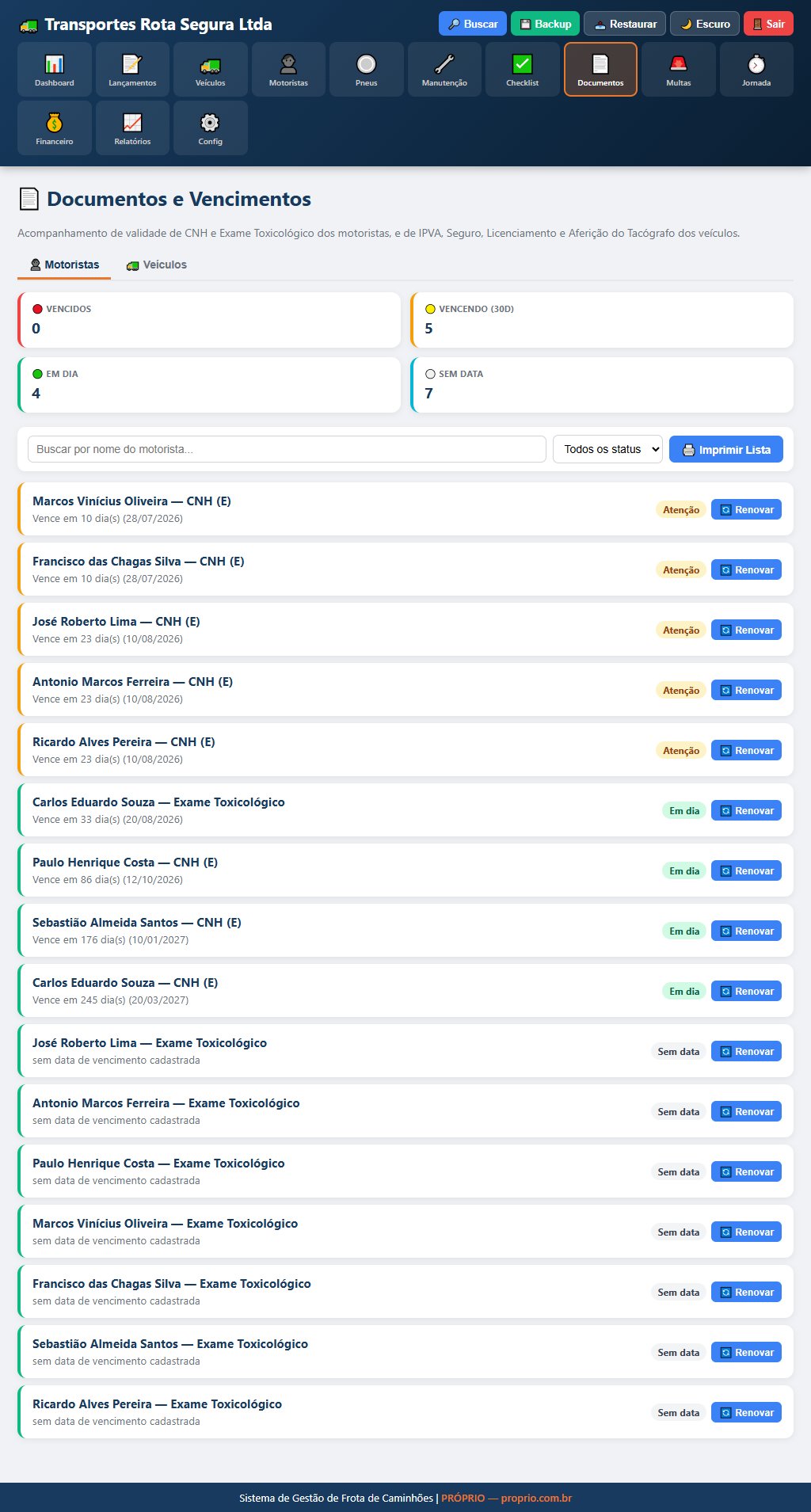Open the Financeiro money bag module
This screenshot has height=1512, width=811.
pyautogui.click(x=55, y=128)
